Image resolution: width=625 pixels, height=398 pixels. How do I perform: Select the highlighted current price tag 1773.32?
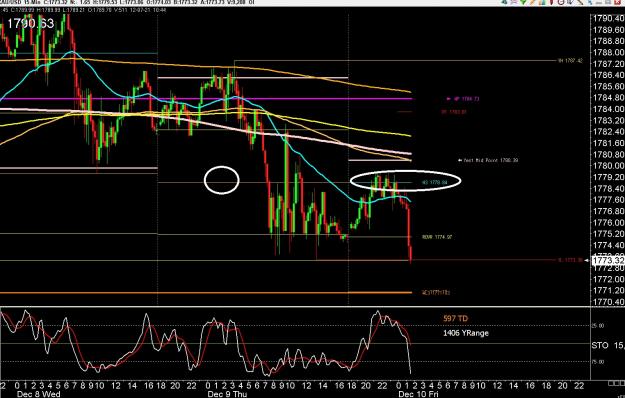[x=608, y=260]
